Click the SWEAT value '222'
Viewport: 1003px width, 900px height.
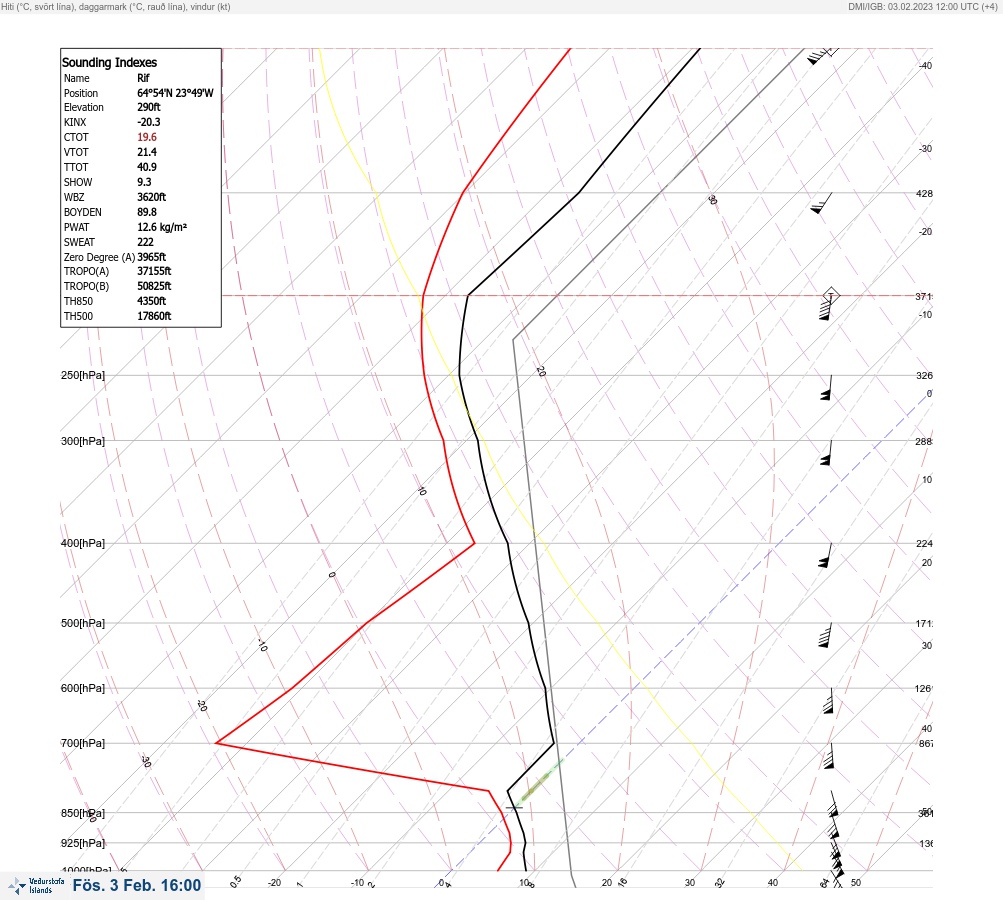click(145, 242)
